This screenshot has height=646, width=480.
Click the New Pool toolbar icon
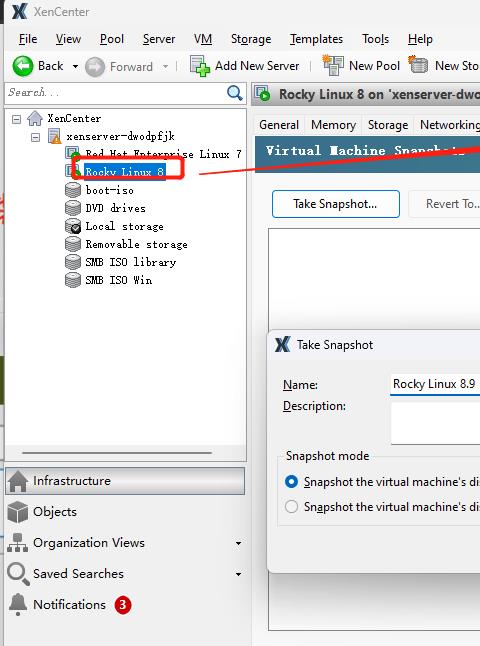tap(333, 66)
